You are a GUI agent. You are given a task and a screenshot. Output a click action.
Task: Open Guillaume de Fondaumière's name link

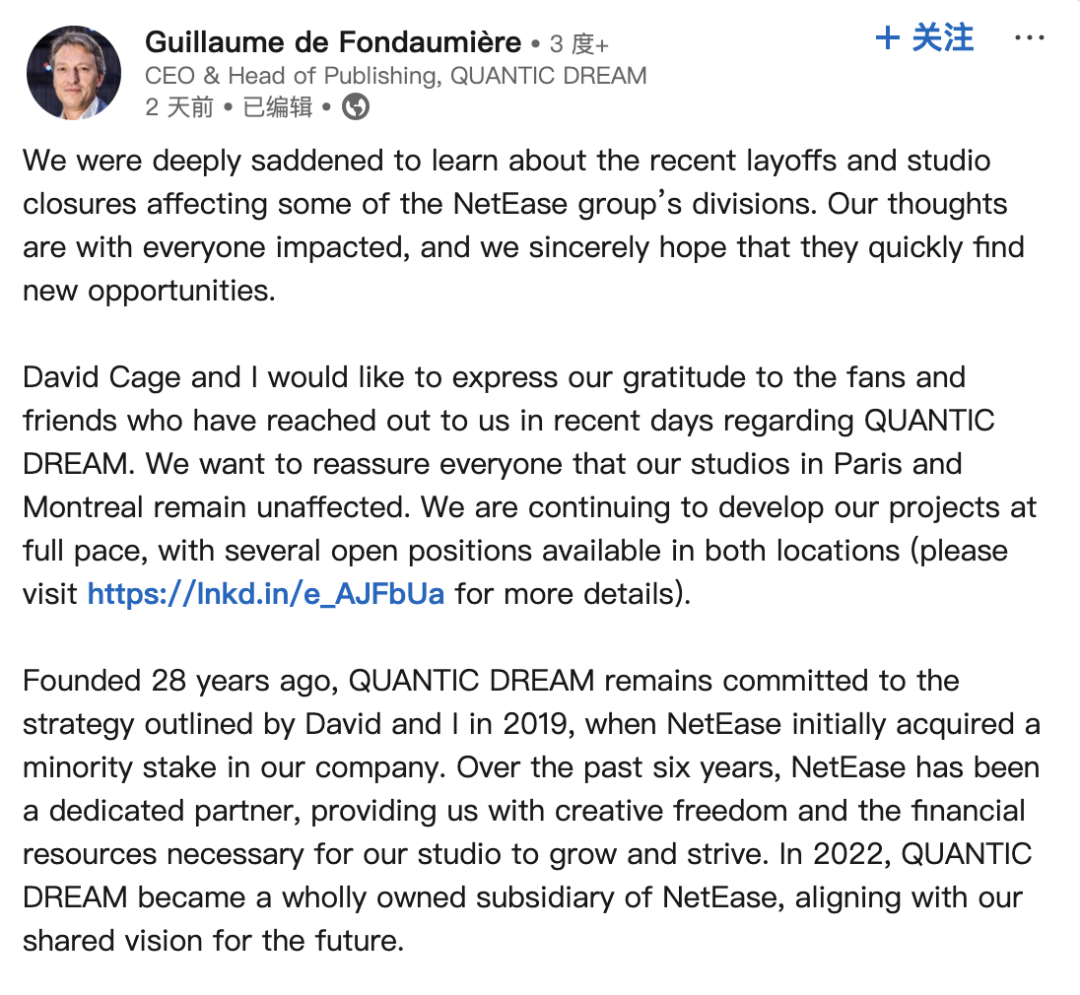[x=333, y=43]
